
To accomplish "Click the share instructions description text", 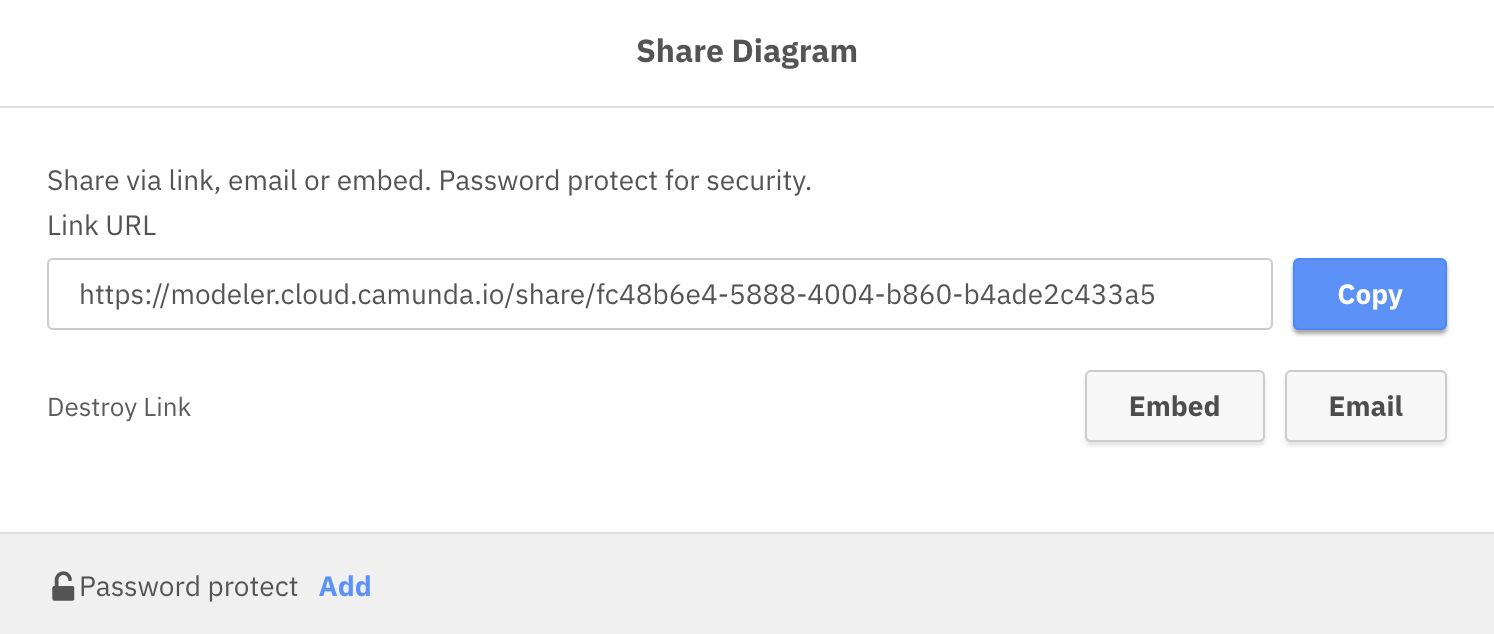I will [429, 182].
